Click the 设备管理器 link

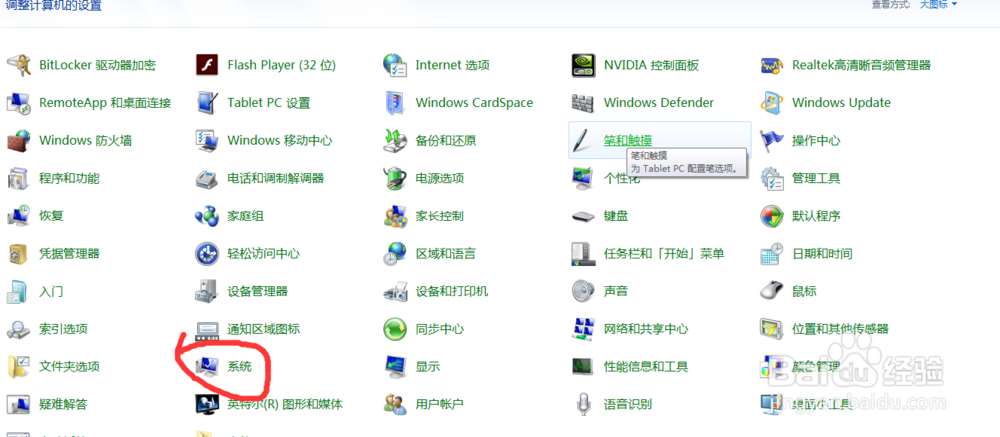[x=258, y=291]
